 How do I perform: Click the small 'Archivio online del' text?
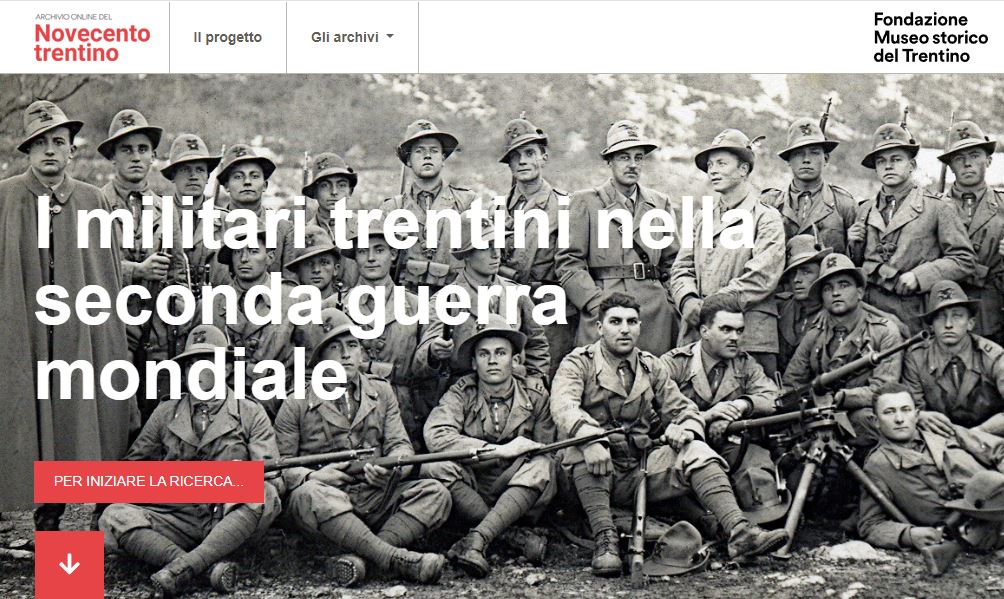pyautogui.click(x=74, y=17)
